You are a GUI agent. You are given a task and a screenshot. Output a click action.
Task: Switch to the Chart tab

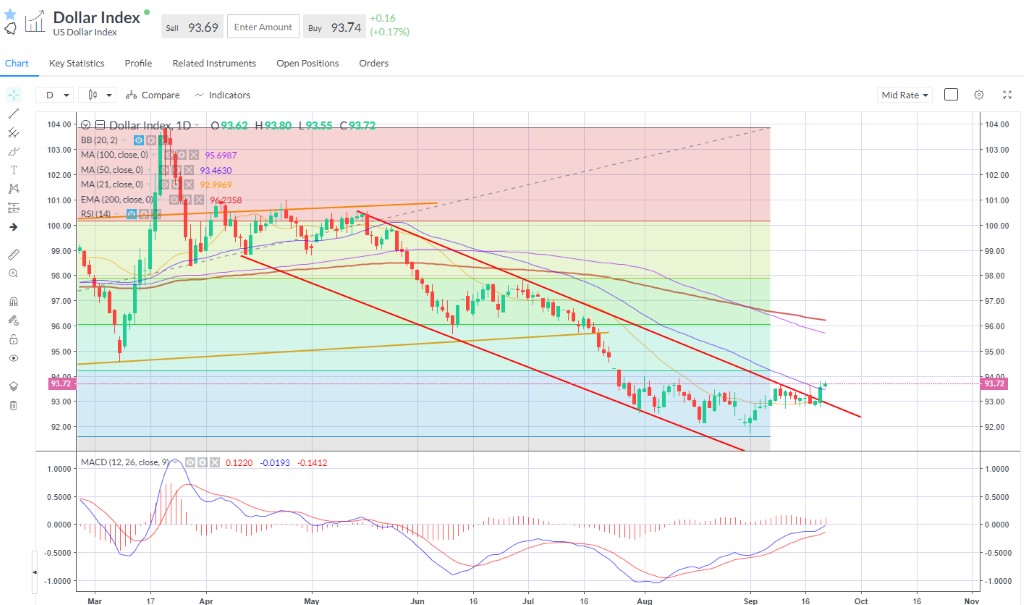(x=17, y=63)
